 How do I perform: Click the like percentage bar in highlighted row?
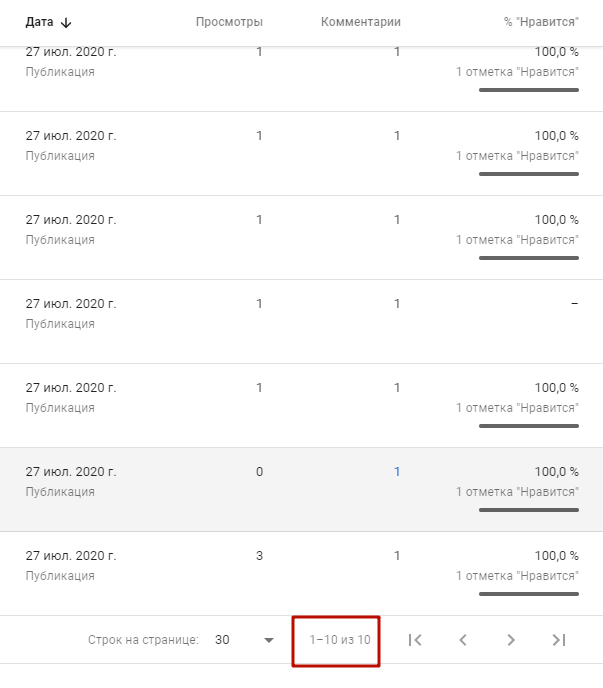click(528, 510)
